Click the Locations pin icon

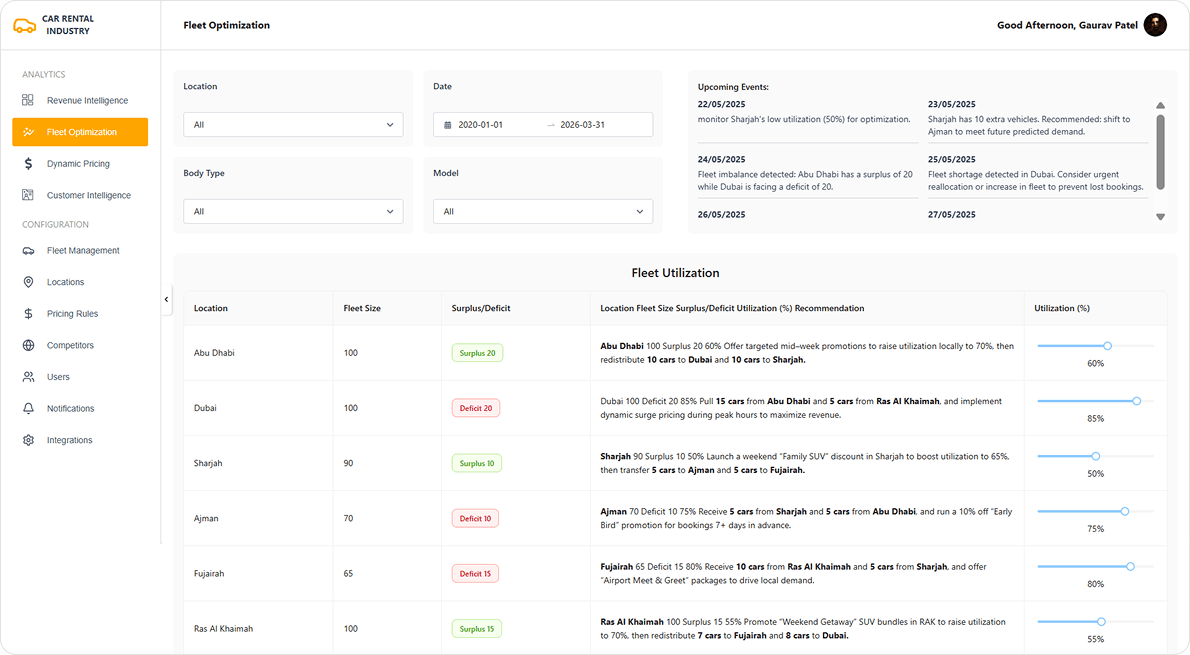tap(28, 282)
